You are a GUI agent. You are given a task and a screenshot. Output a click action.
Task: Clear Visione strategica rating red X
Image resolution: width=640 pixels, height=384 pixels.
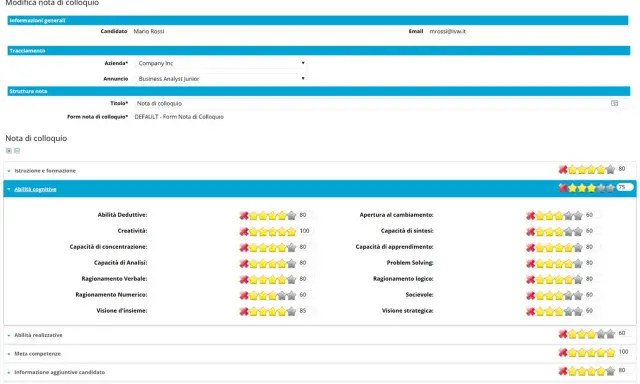(x=530, y=311)
